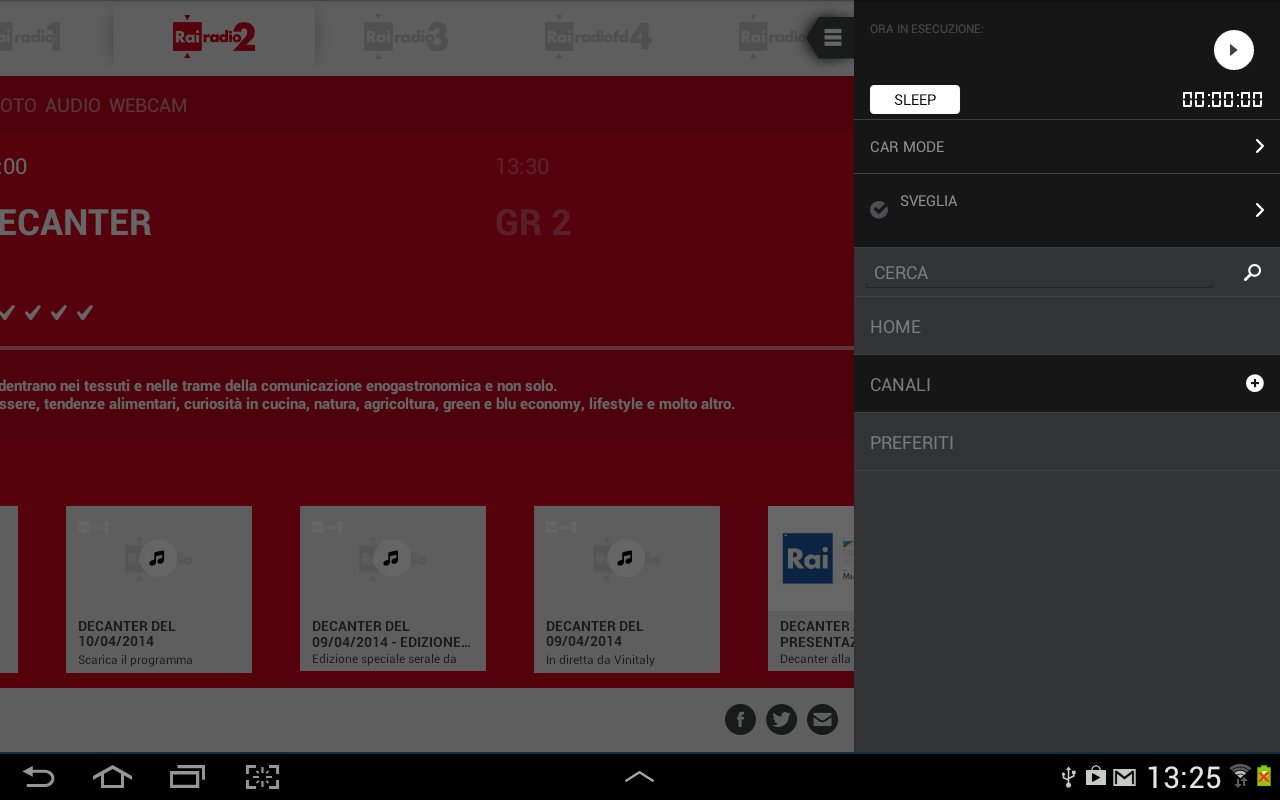Open USB notification icon in status bar
1280x800 pixels.
pyautogui.click(x=1068, y=777)
